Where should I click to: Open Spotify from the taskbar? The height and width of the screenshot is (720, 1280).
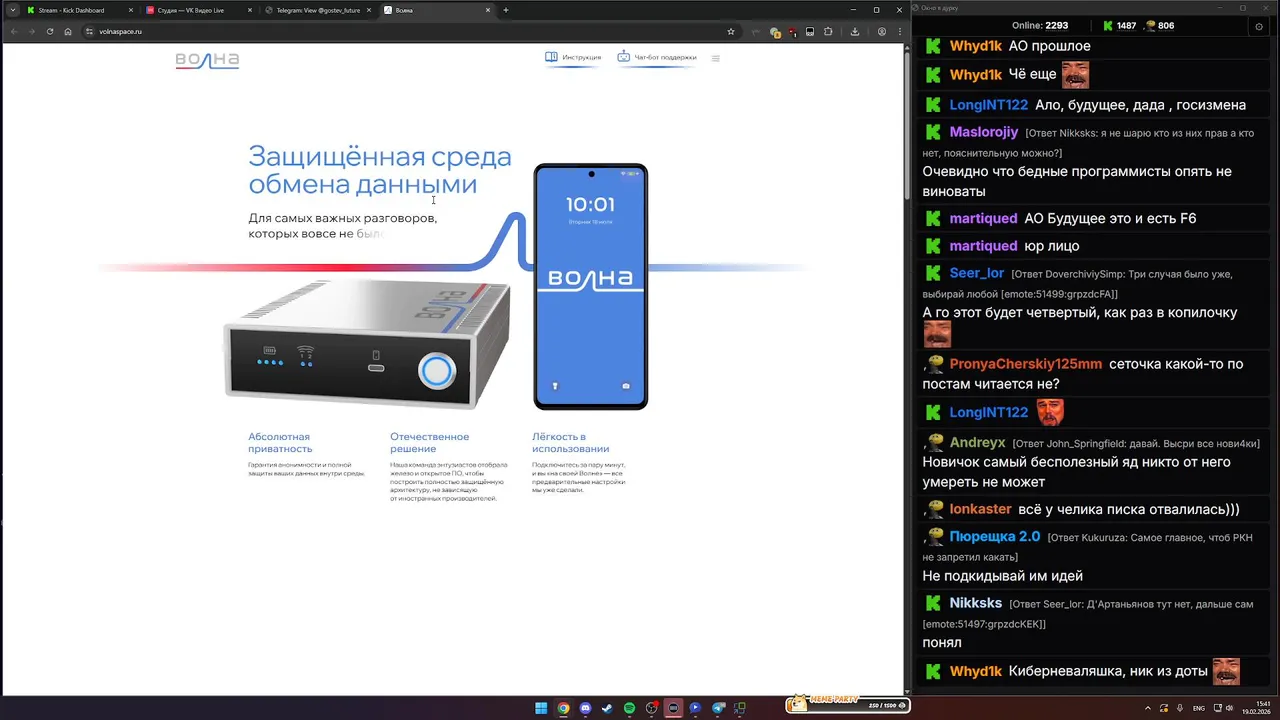629,708
